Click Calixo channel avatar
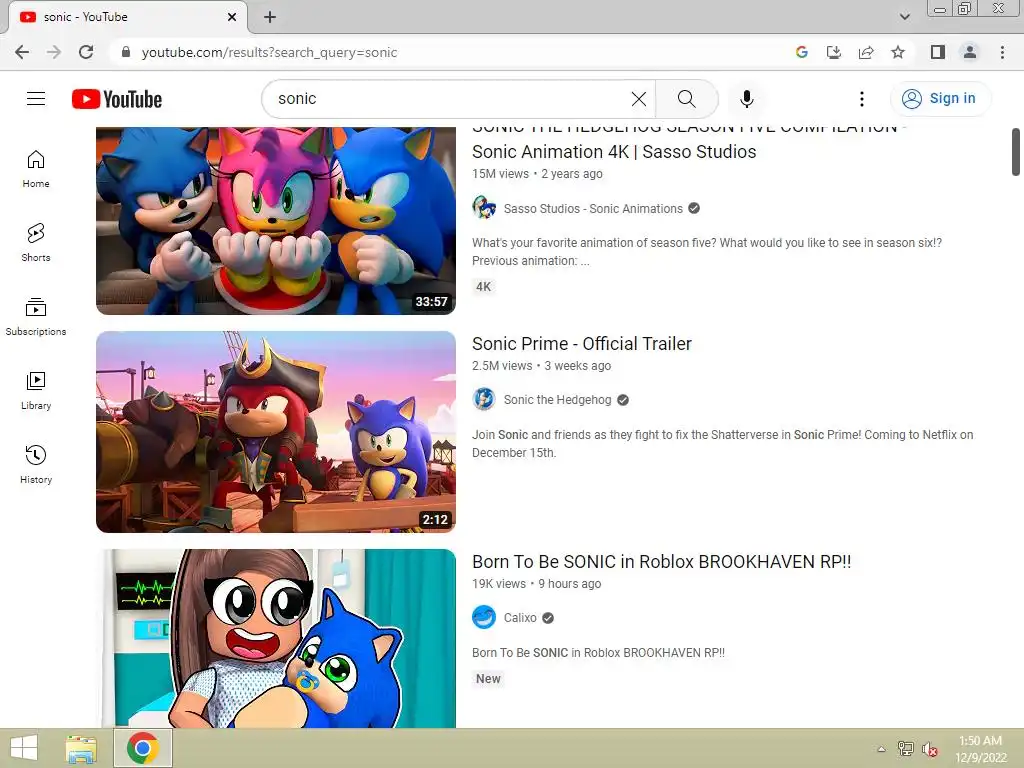 [484, 617]
